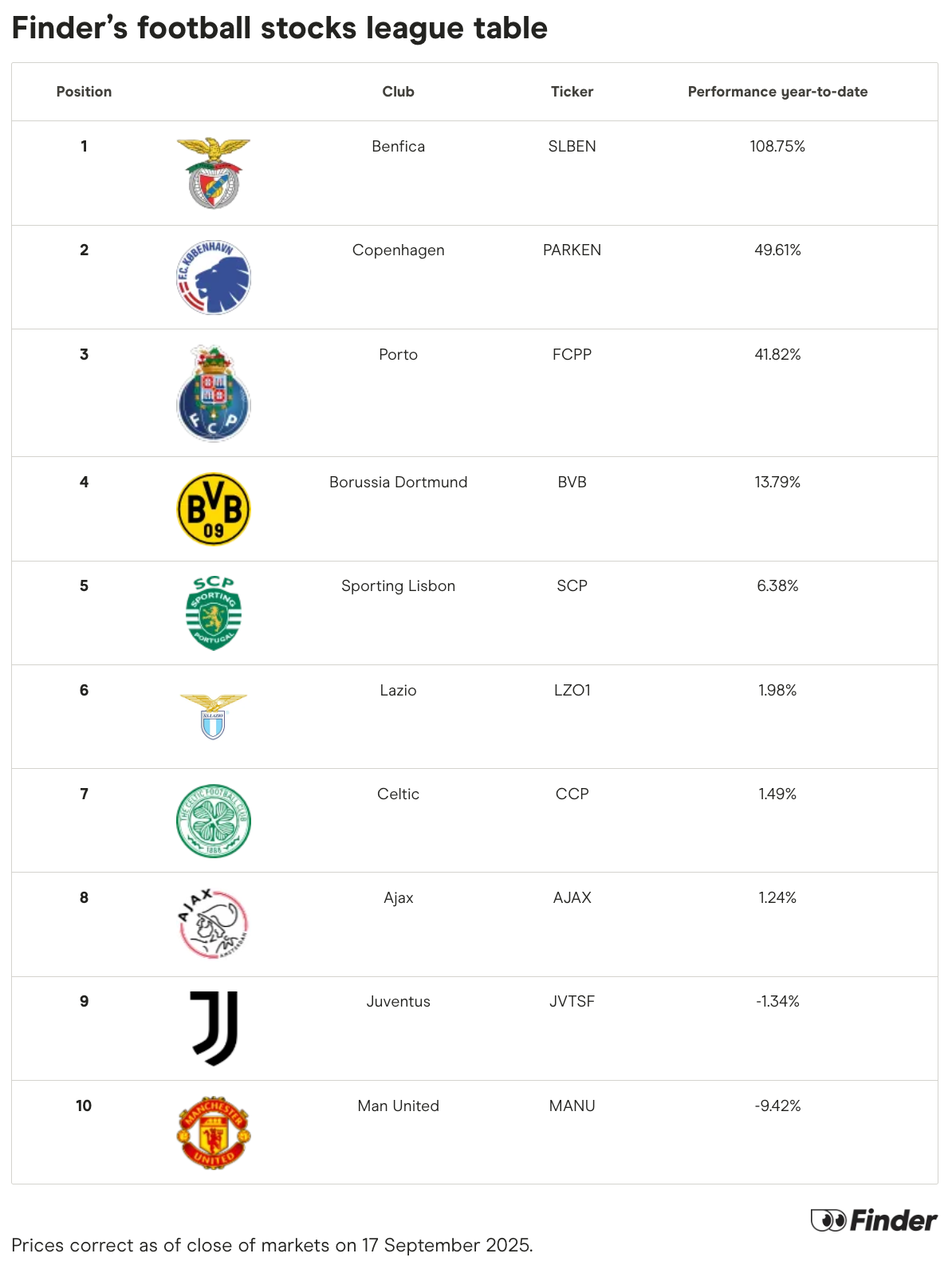
Task: Click the Club column header
Action: (398, 92)
